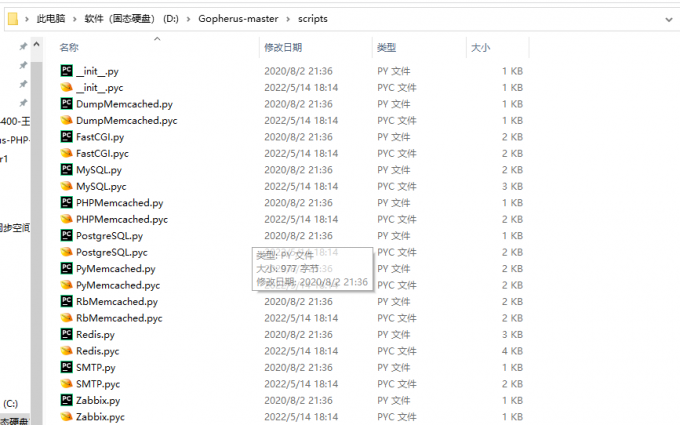Select the file name PyMemcached.py
Viewport: 680px width, 425px height.
(116, 269)
